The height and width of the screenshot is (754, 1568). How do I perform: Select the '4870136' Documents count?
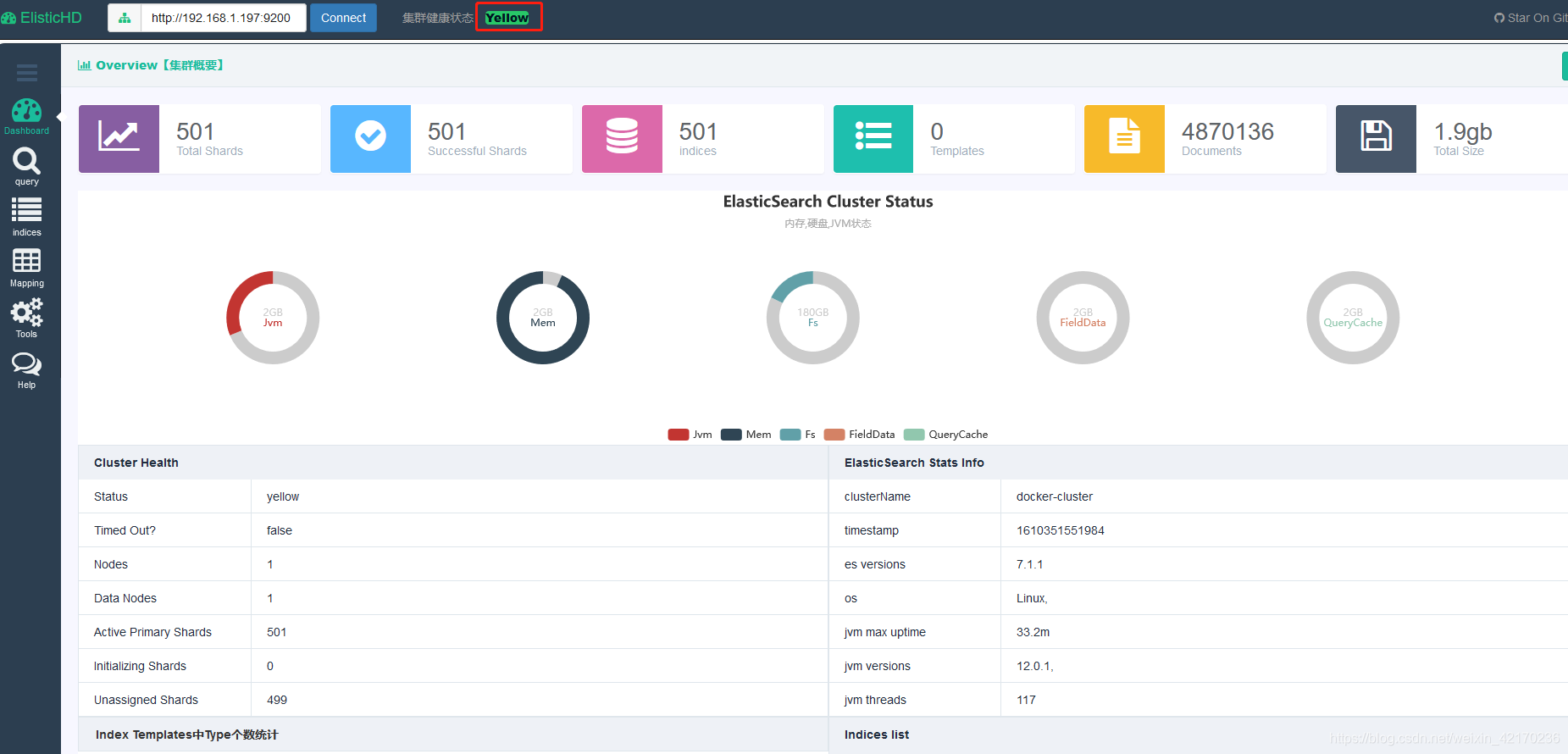coord(1227,131)
